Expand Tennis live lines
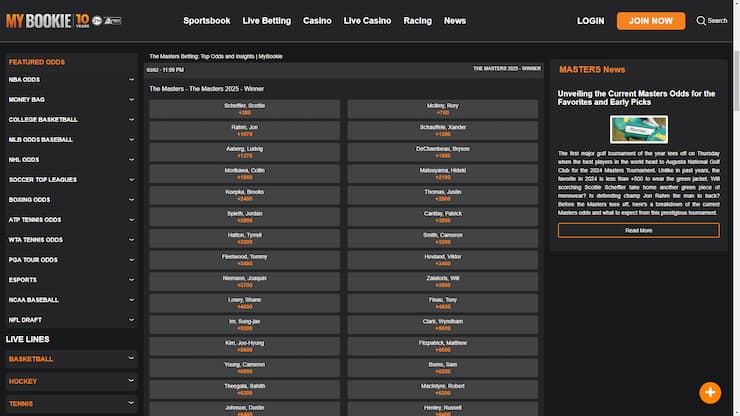Screen dimensions: 740x416 [x=71, y=404]
